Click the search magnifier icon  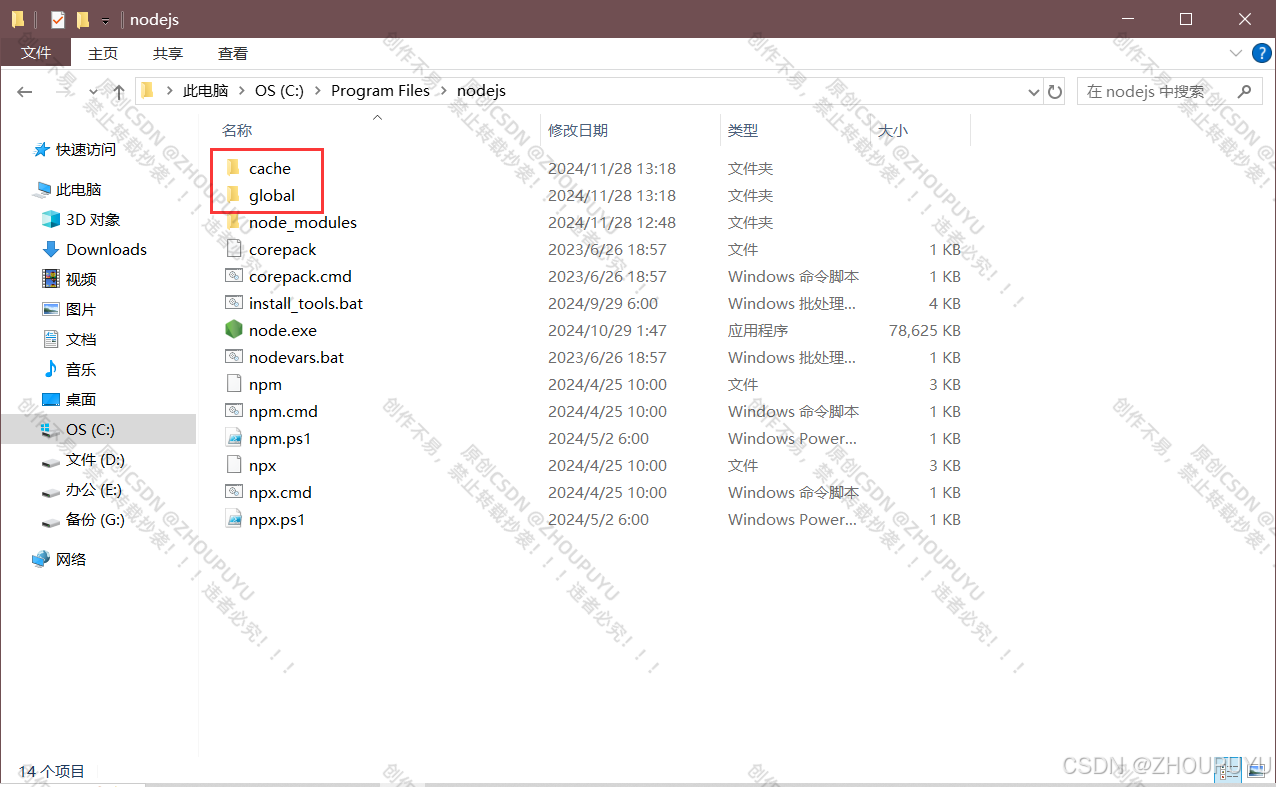click(x=1244, y=91)
